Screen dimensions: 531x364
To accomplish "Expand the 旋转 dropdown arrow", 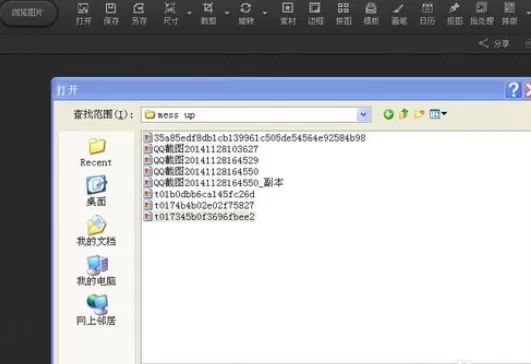I will (x=265, y=13).
